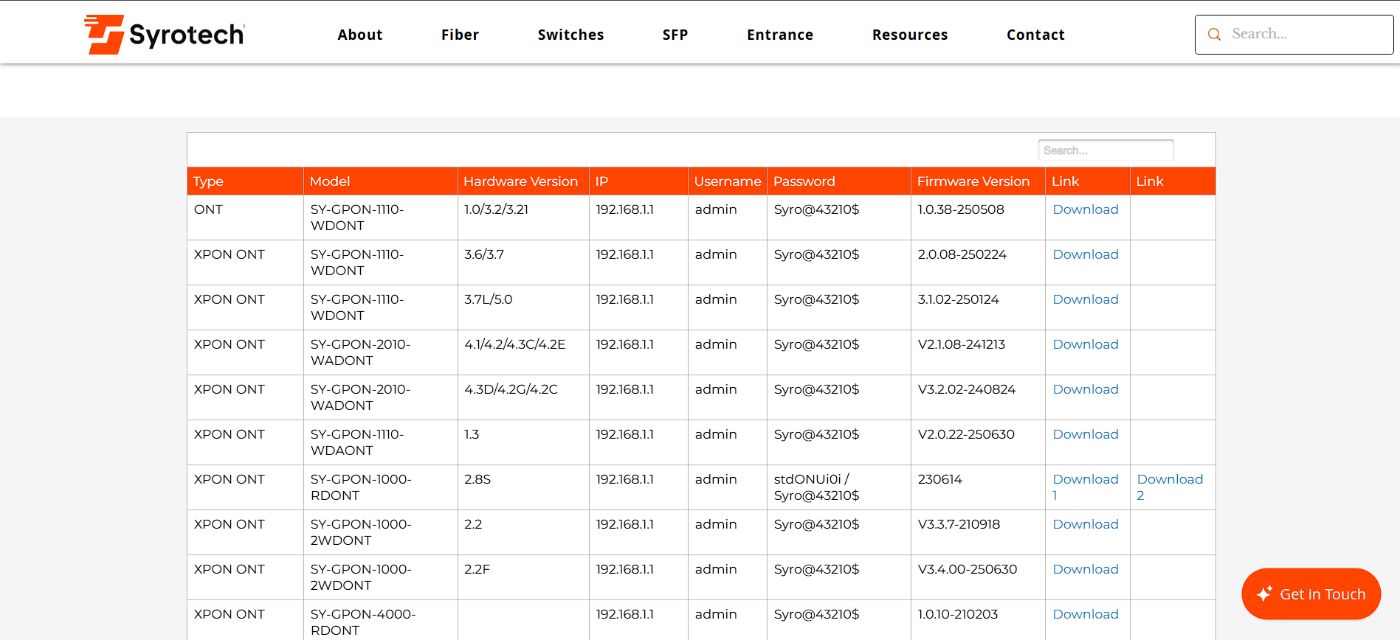The image size is (1400, 640).
Task: Download firmware 1.0.38-250508
Action: tap(1085, 210)
